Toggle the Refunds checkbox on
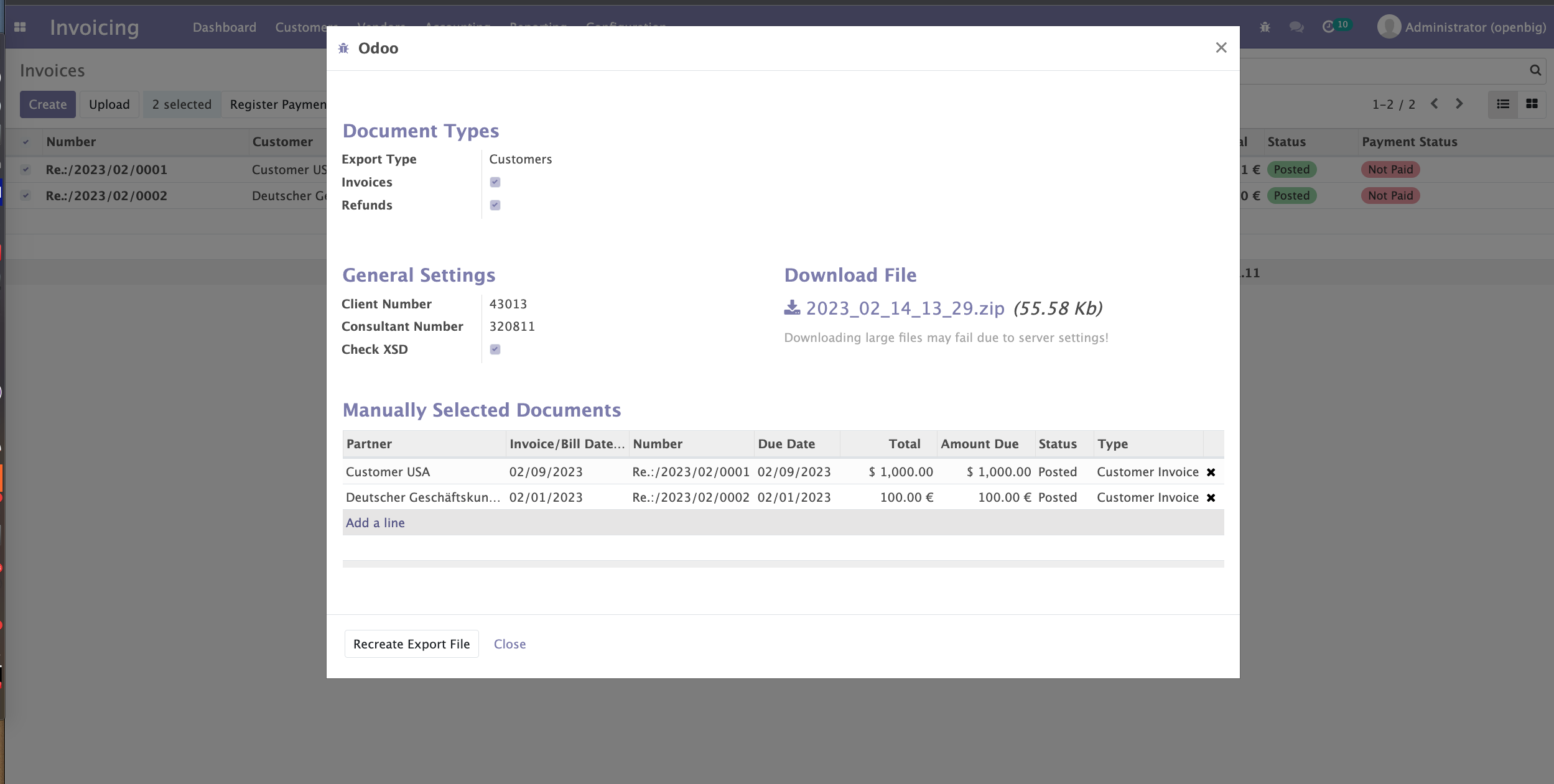Screen dimensions: 1554x784 [x=495, y=205]
